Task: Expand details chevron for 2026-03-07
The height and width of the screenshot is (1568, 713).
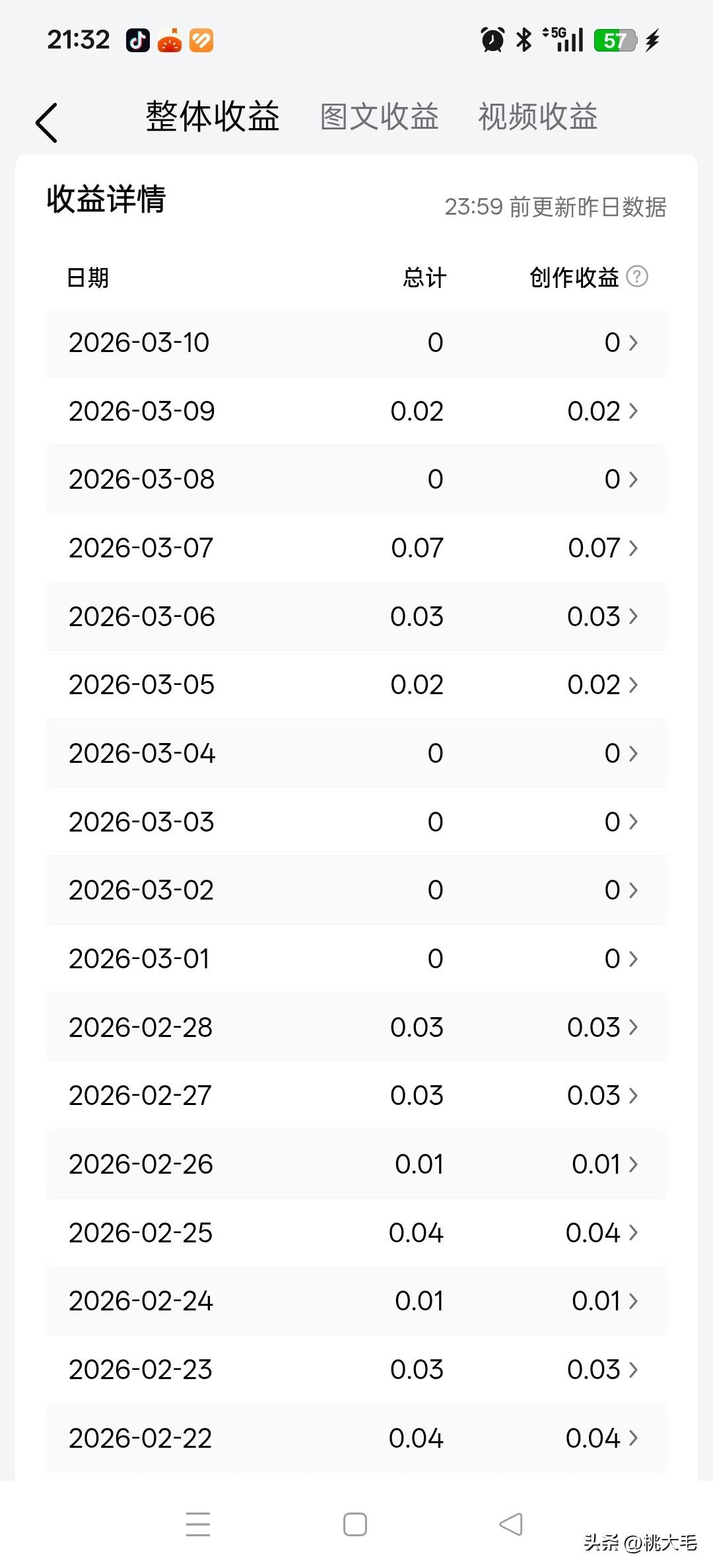Action: pos(634,548)
